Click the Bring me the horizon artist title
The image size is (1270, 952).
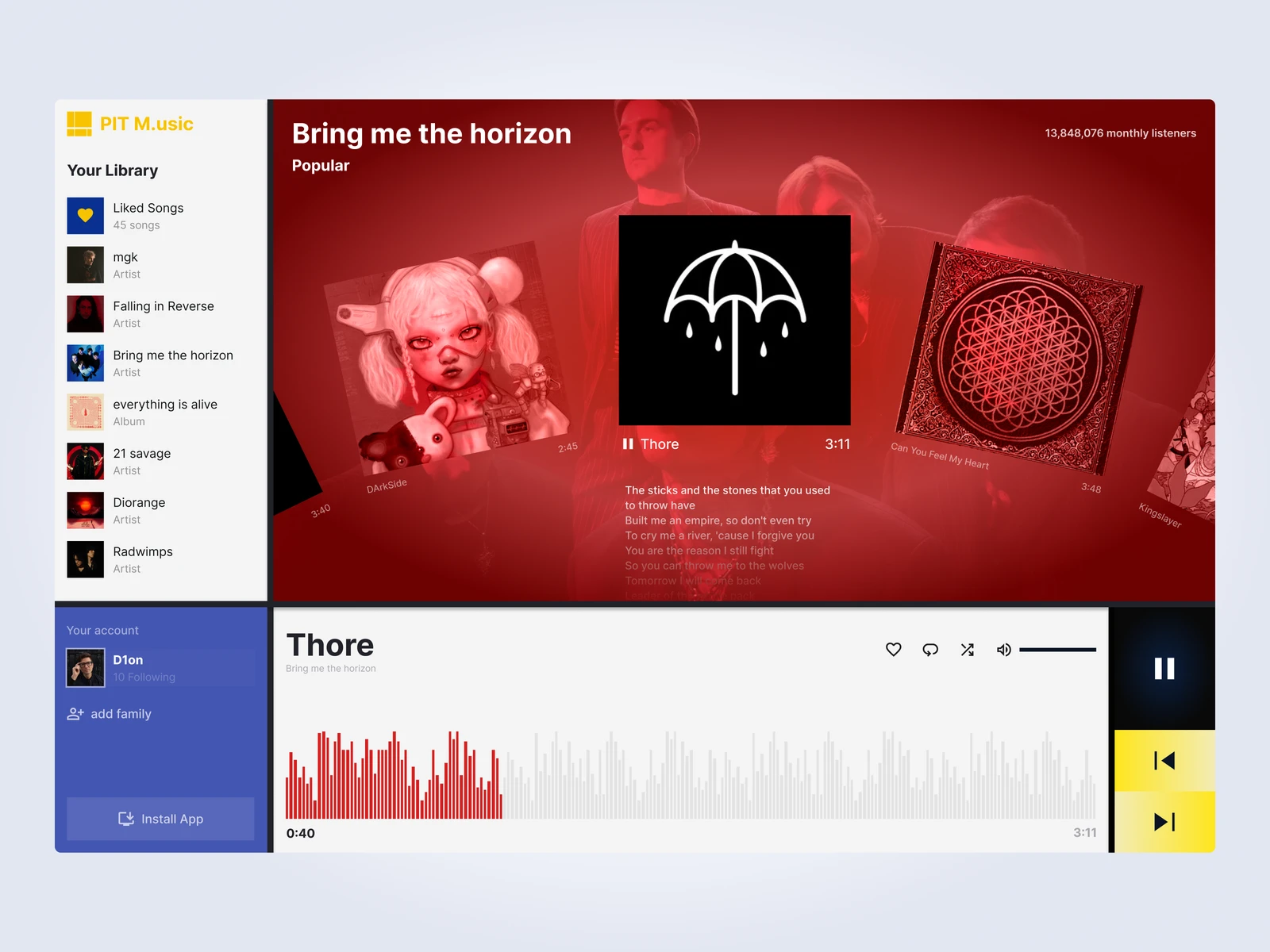coord(432,134)
